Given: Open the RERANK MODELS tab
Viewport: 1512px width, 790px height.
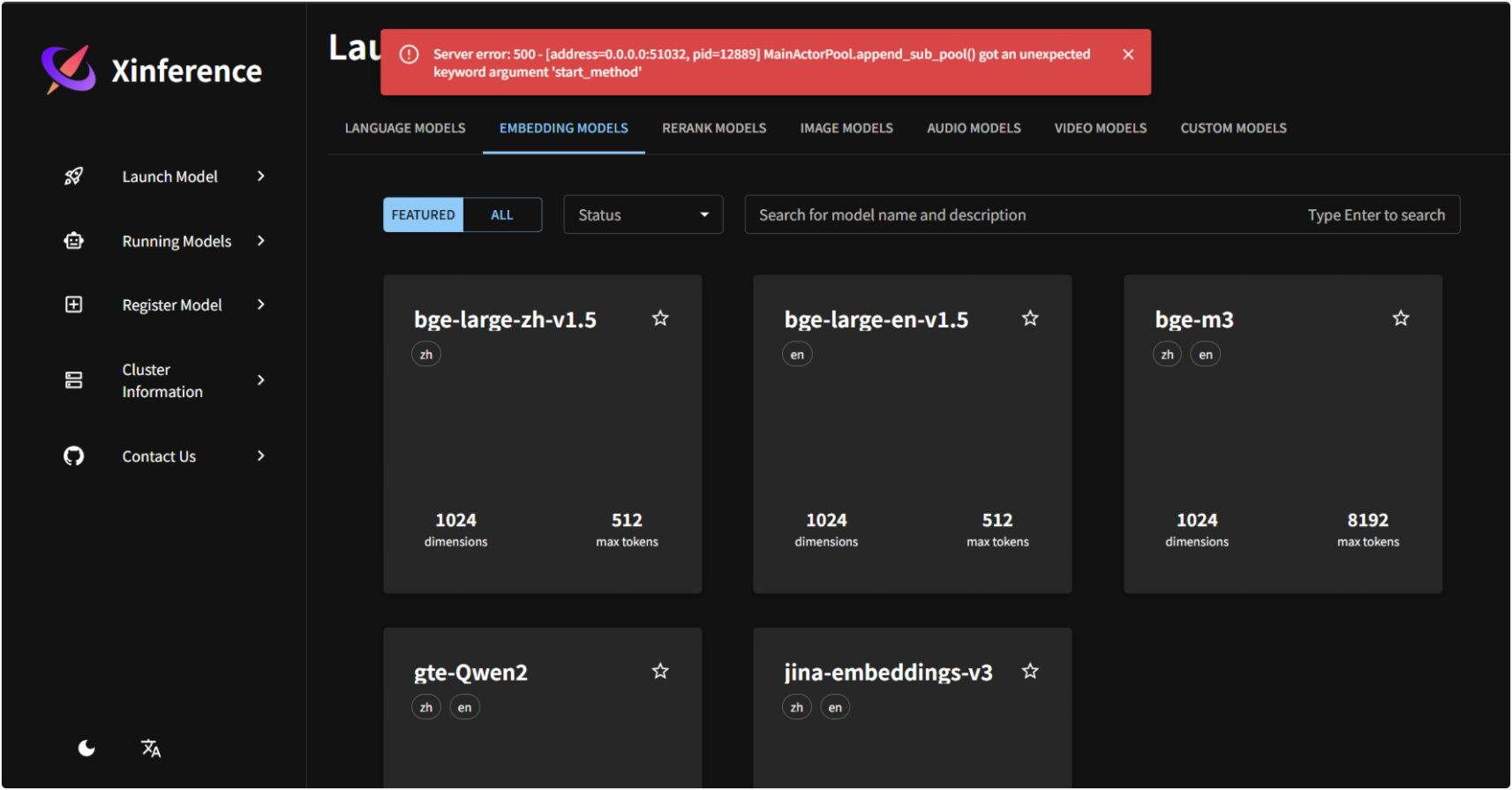Looking at the screenshot, I should pos(714,129).
